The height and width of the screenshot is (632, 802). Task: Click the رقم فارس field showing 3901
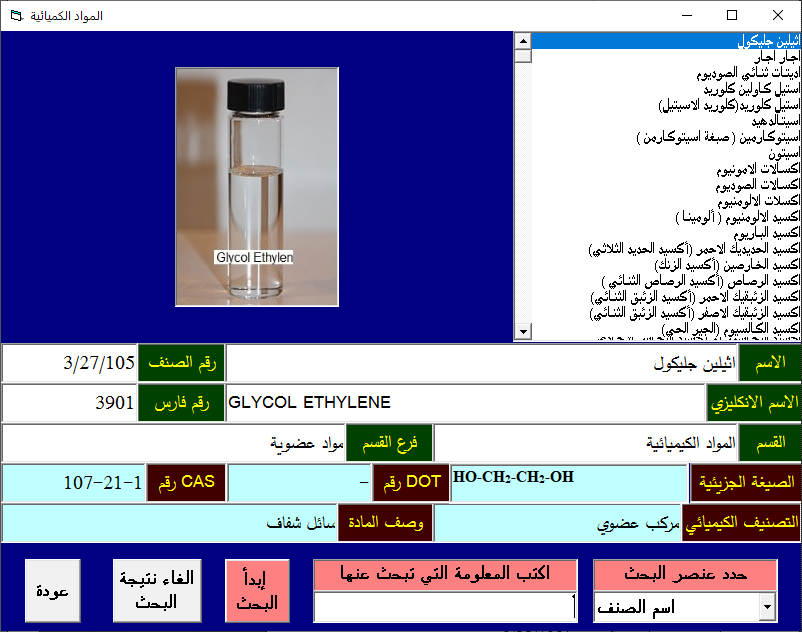tap(70, 403)
